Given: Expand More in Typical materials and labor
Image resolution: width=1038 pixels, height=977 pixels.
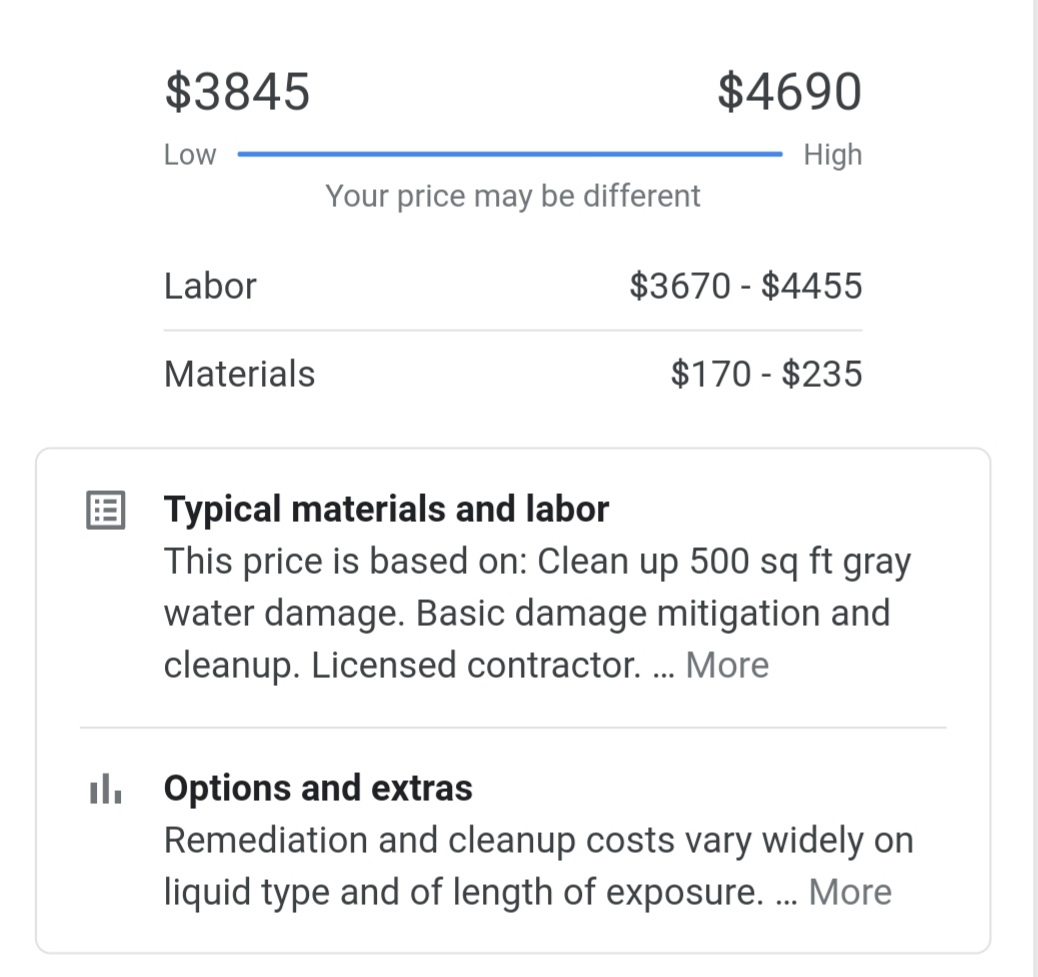Looking at the screenshot, I should point(727,665).
